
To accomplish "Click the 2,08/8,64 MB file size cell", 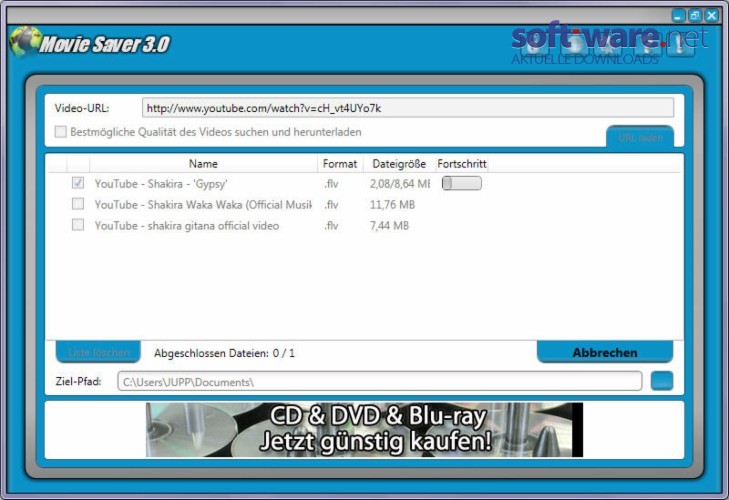I will coord(400,184).
